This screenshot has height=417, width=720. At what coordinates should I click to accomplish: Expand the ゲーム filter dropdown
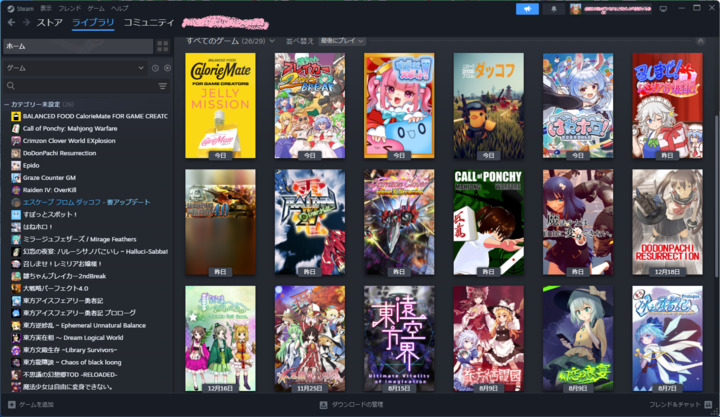[x=75, y=68]
